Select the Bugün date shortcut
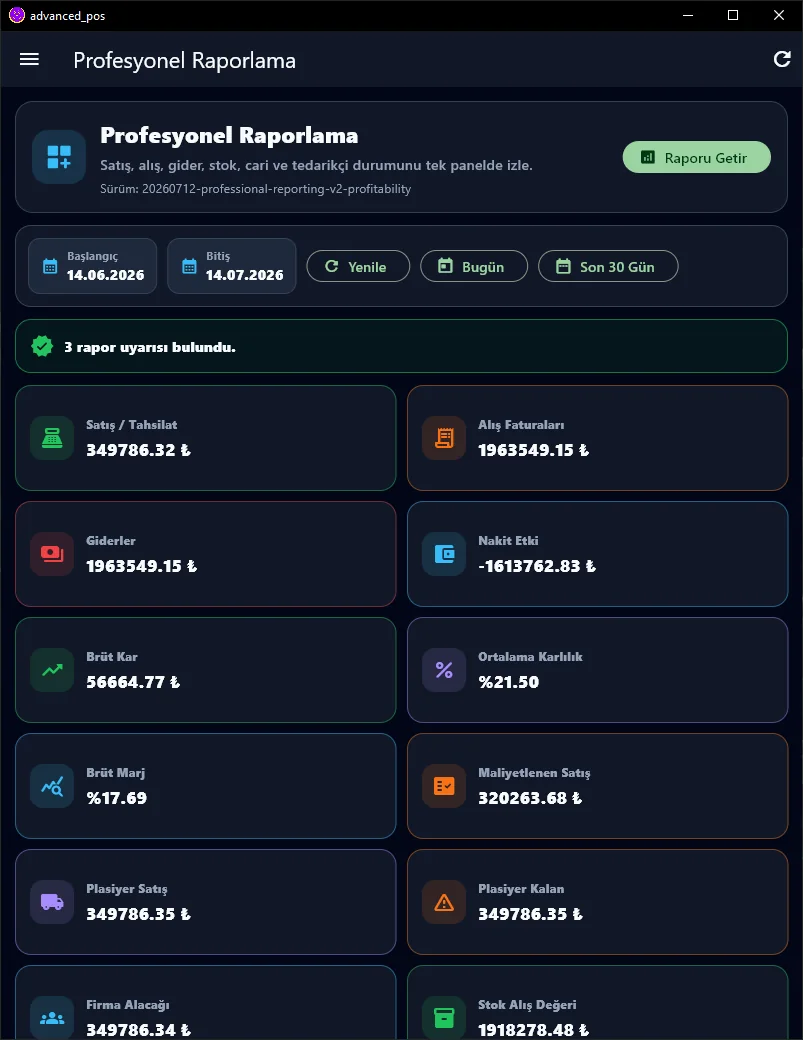This screenshot has height=1040, width=803. point(474,266)
